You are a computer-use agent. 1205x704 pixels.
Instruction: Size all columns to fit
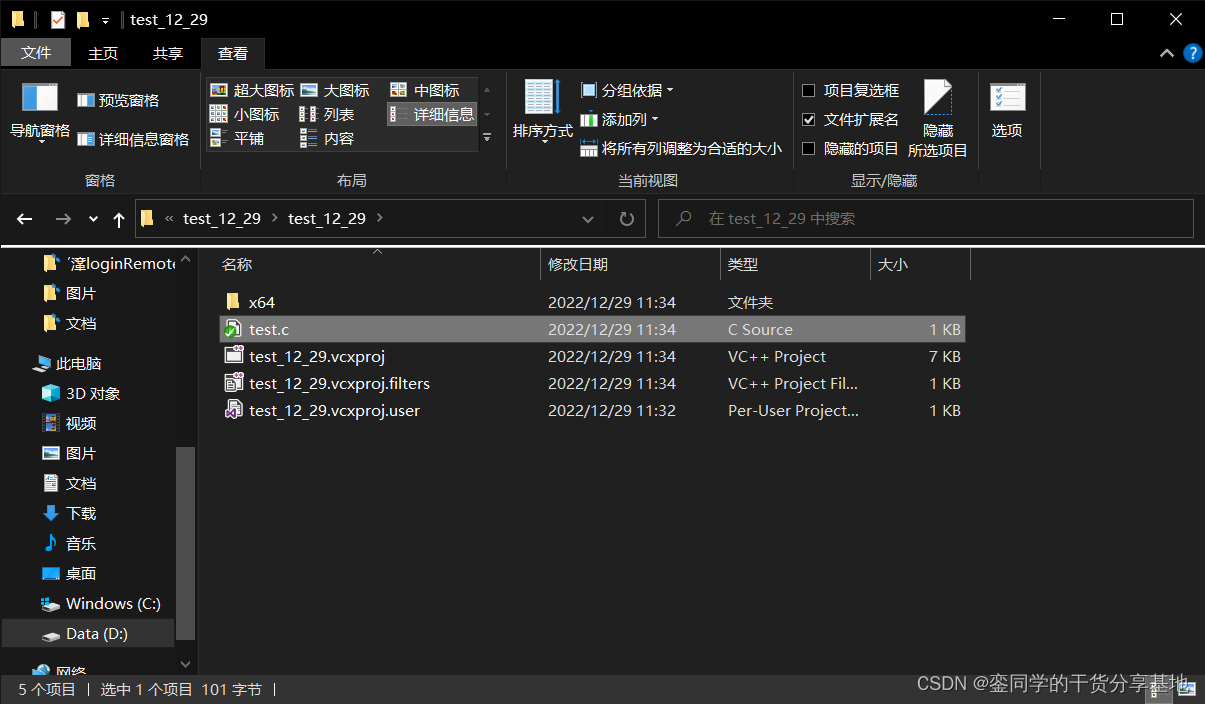pos(681,148)
